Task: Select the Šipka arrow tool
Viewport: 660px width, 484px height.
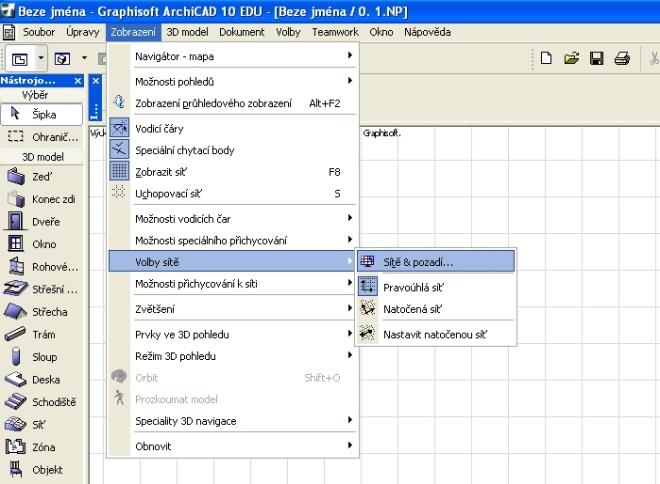Action: 42,114
